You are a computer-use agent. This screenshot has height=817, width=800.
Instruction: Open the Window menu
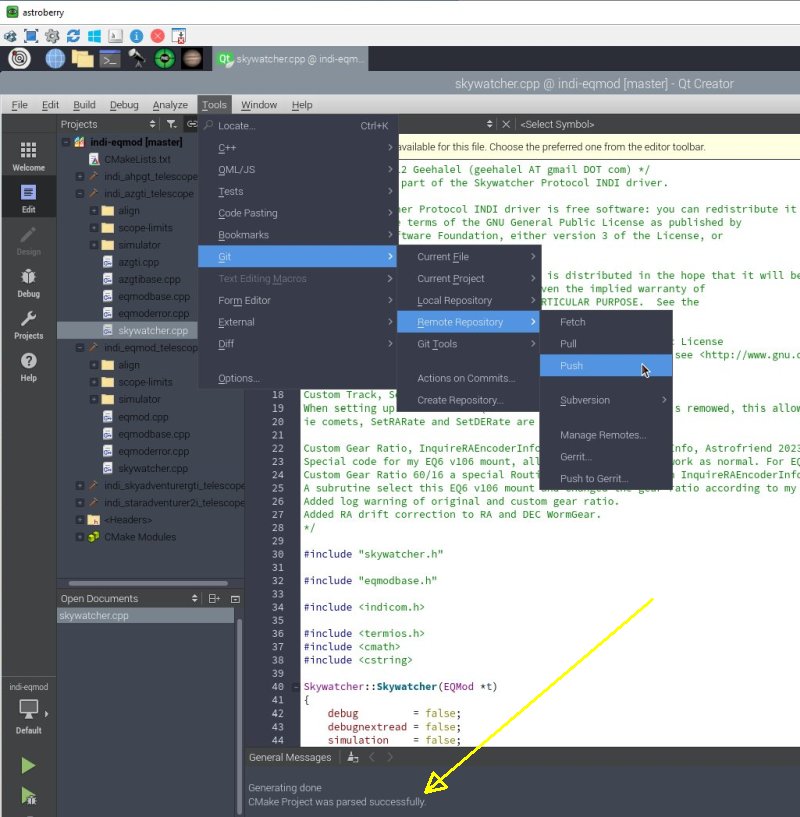(x=259, y=105)
